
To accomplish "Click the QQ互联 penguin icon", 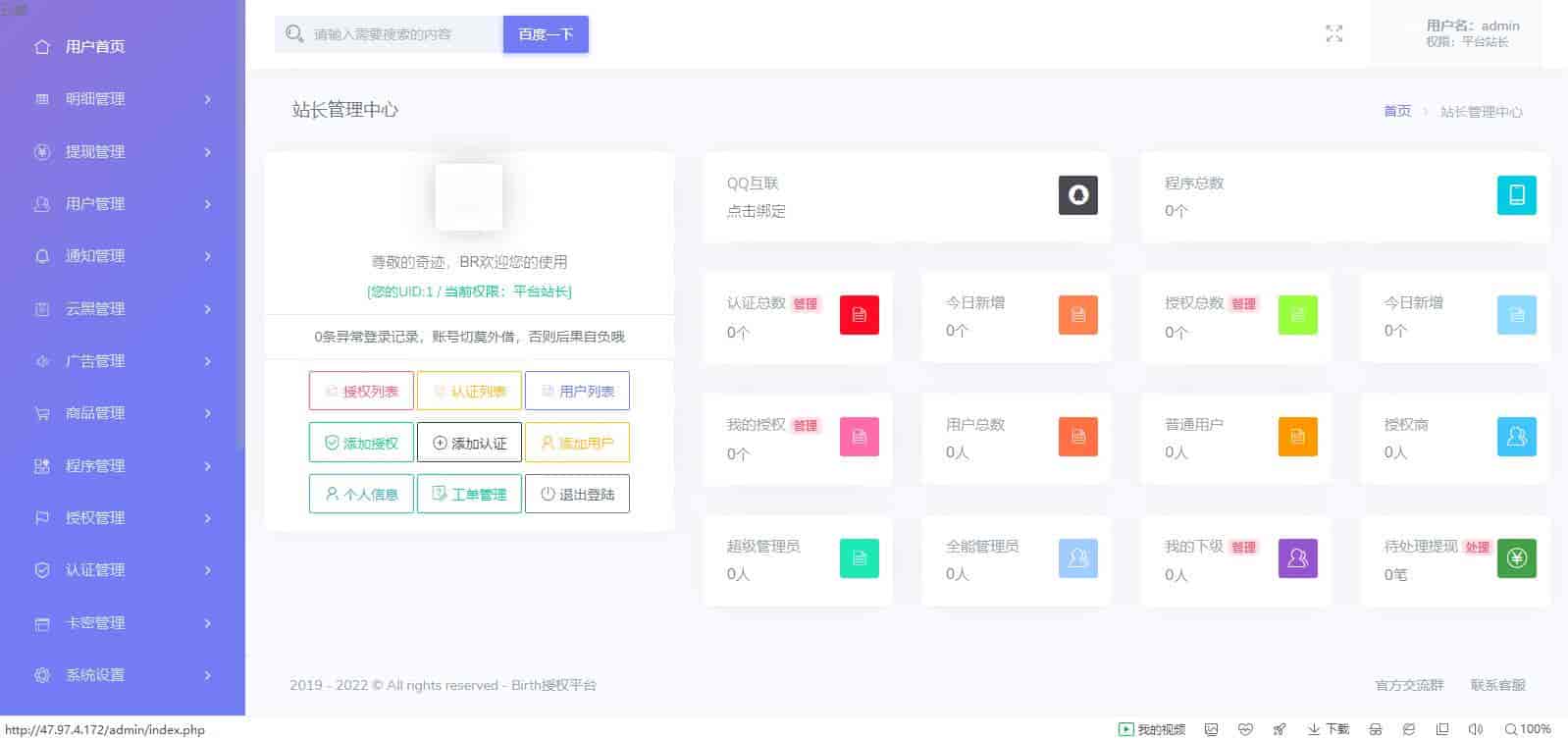I will pos(1077,195).
